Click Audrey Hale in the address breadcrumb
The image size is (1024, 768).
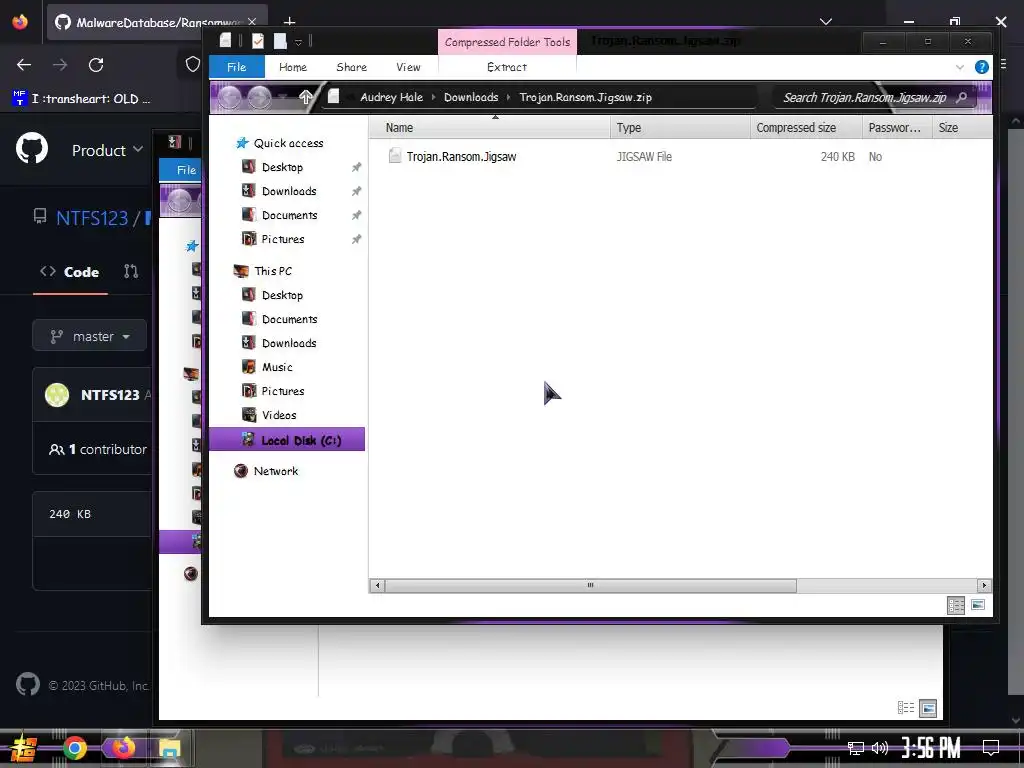(391, 97)
